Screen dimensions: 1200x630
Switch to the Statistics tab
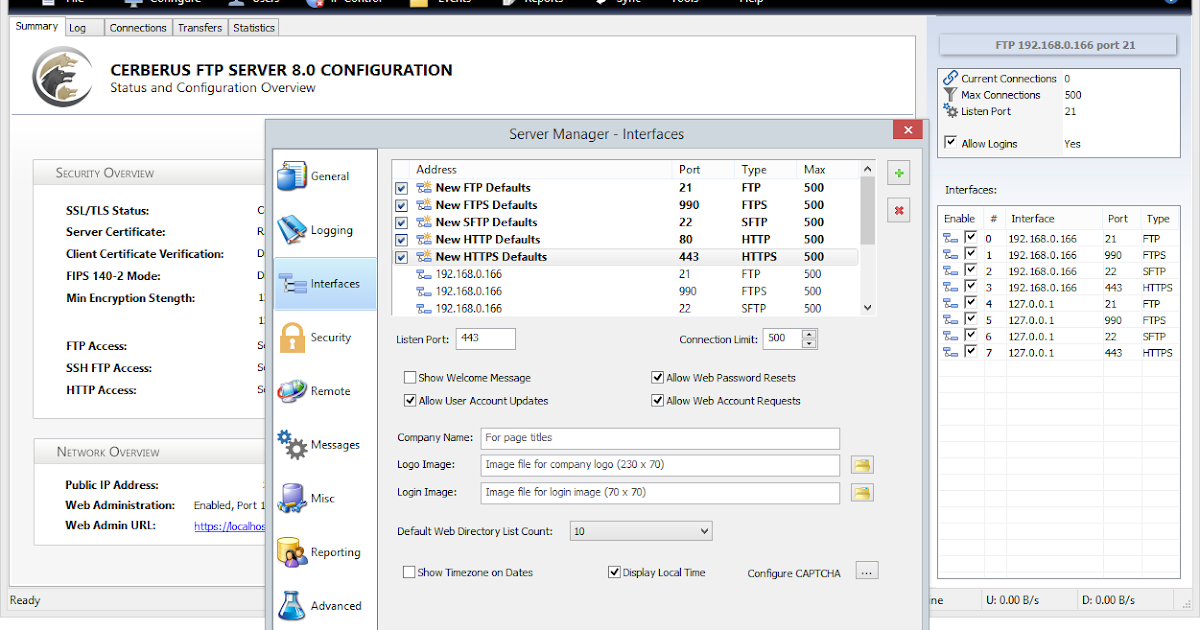point(253,27)
